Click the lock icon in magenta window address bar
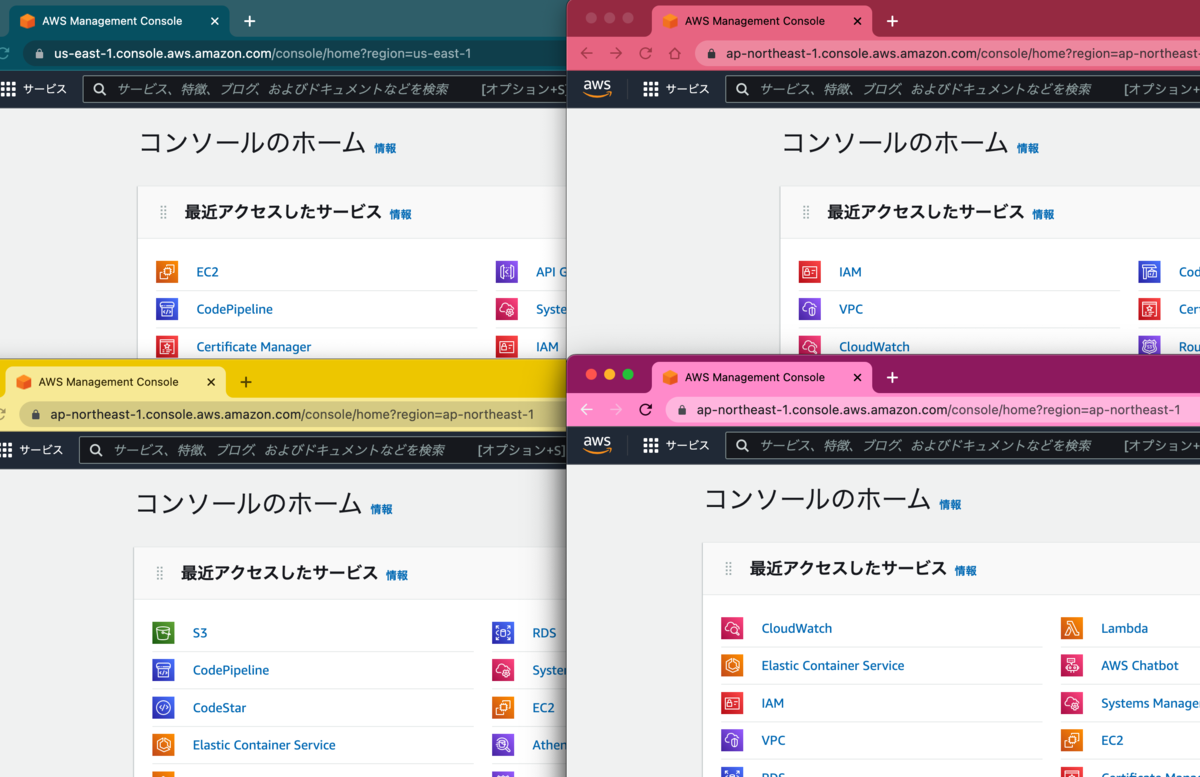Viewport: 1200px width, 777px height. coord(682,410)
